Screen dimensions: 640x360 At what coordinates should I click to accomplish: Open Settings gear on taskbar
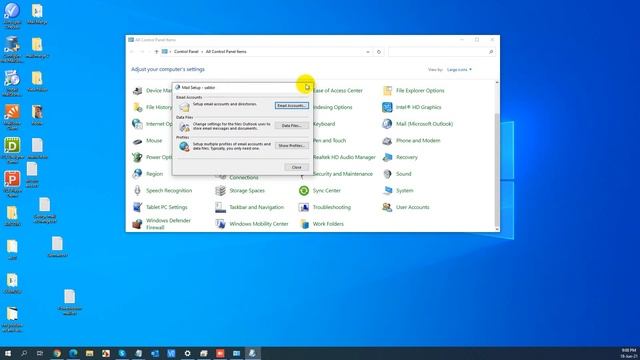187,353
